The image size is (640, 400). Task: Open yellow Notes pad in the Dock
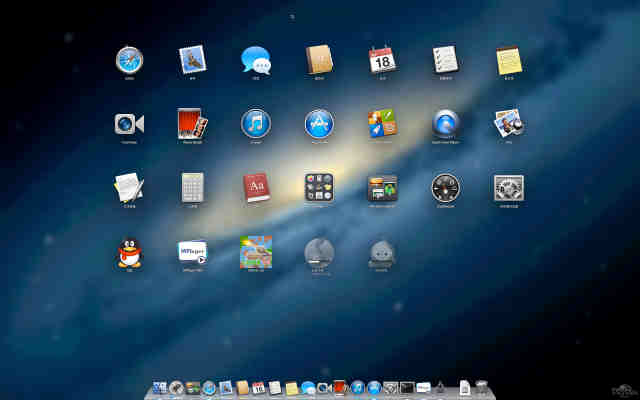pyautogui.click(x=291, y=388)
